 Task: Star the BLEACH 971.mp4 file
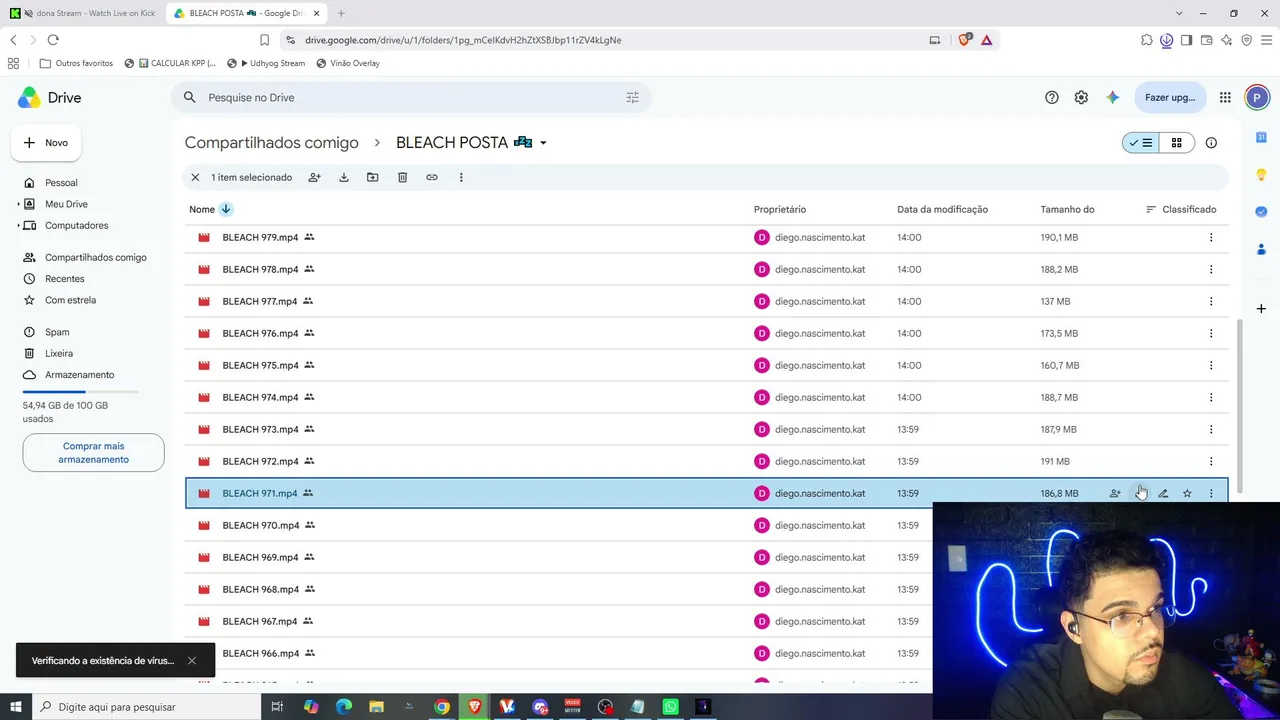click(1187, 493)
